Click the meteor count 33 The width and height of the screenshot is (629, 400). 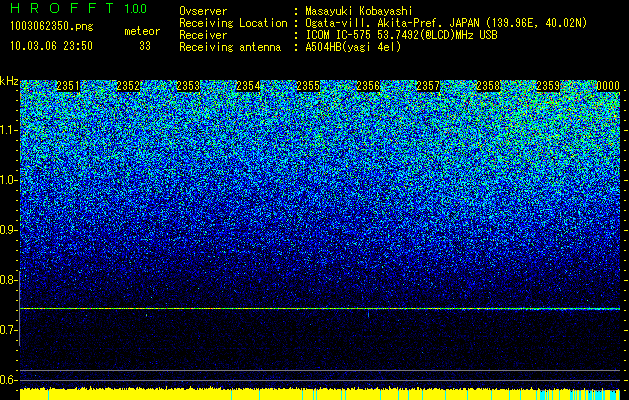point(145,46)
